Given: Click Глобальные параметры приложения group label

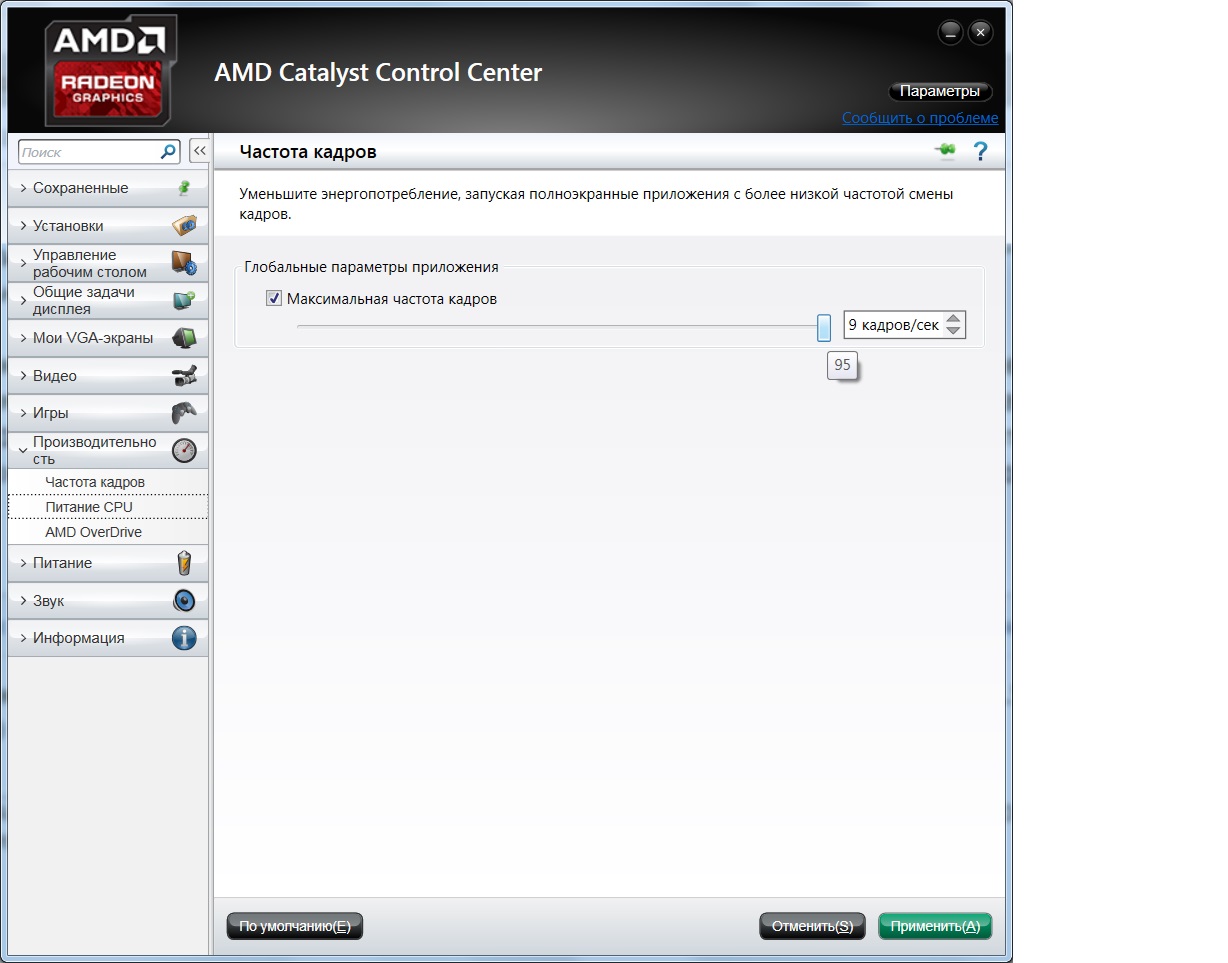Looking at the screenshot, I should pos(371,267).
